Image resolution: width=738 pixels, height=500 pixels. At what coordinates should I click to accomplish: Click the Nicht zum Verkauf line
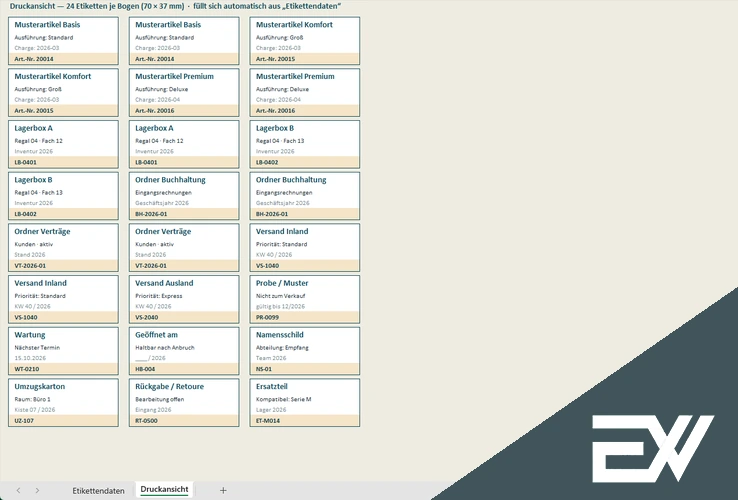pyautogui.click(x=281, y=296)
